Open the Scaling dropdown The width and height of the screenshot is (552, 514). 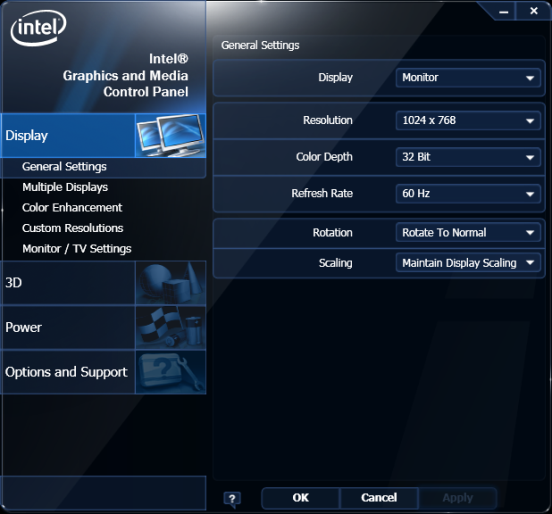pyautogui.click(x=468, y=263)
